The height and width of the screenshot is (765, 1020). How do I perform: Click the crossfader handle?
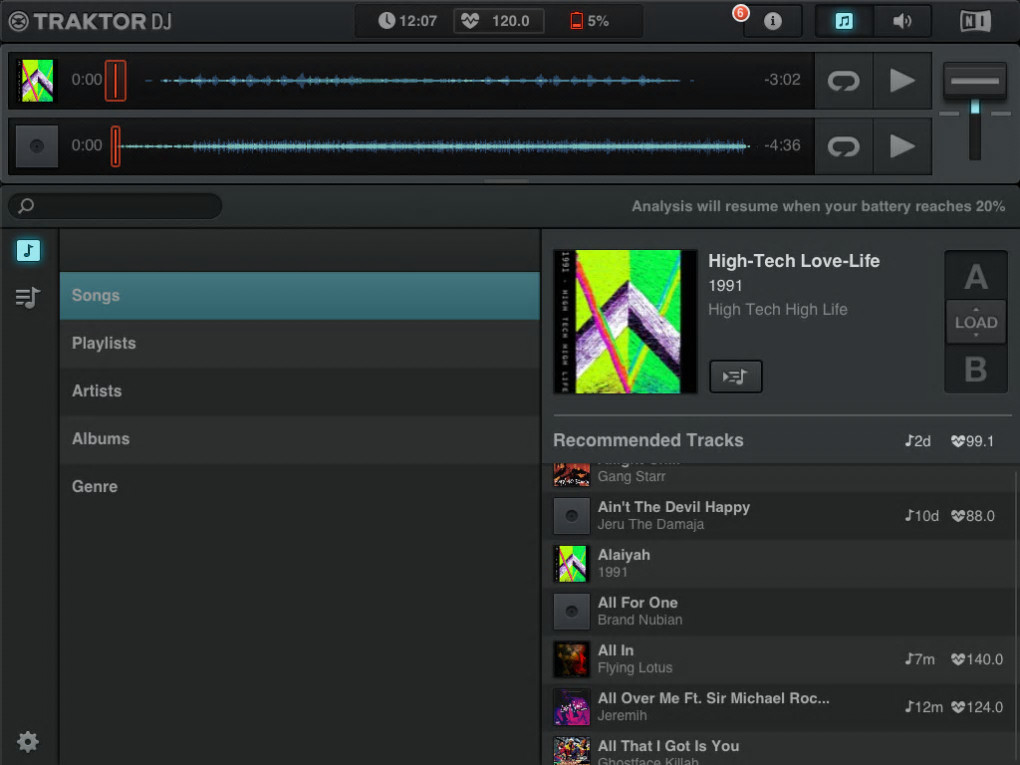coord(974,81)
